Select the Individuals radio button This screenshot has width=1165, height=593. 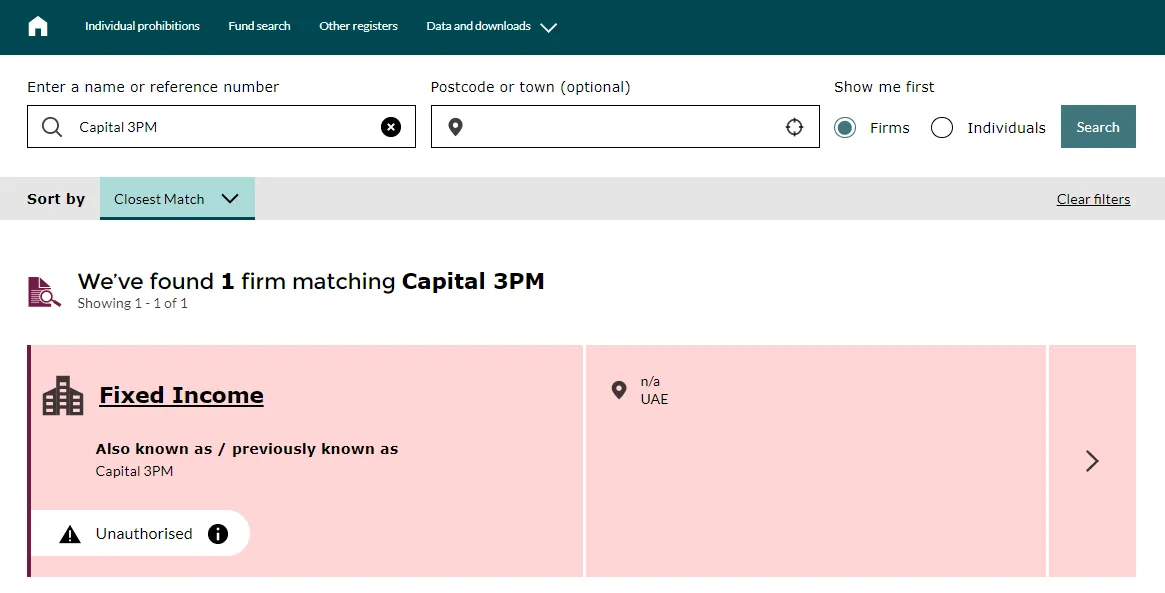point(942,128)
